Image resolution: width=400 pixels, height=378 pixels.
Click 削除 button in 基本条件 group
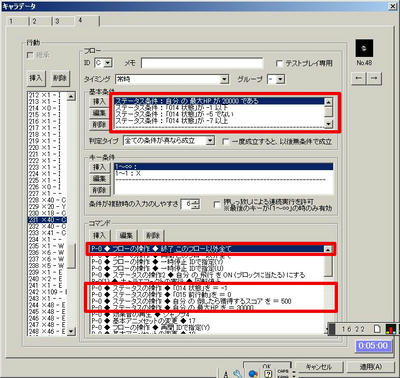[99, 125]
